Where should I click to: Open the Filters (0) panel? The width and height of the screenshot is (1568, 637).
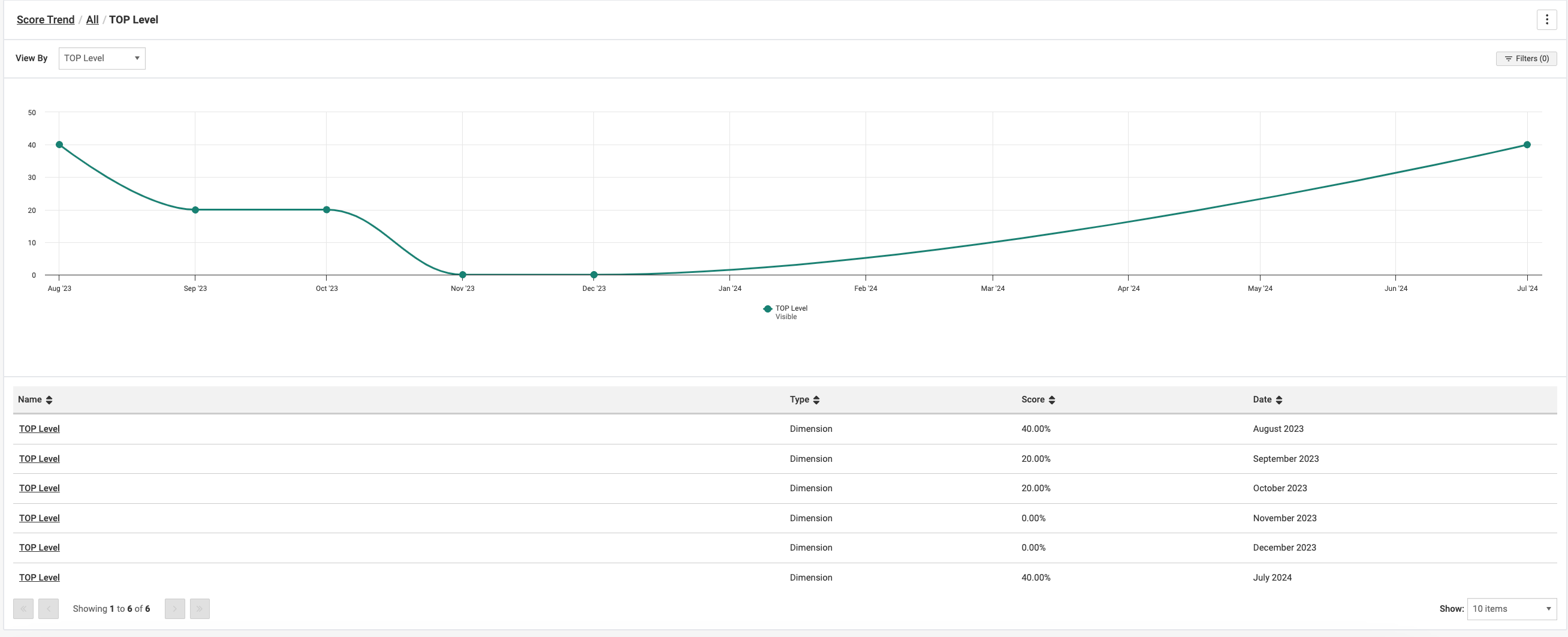click(x=1526, y=58)
